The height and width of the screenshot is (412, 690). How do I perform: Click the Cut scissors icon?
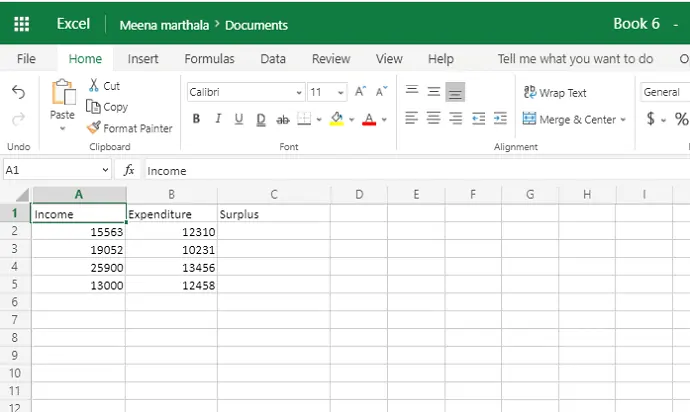click(x=93, y=85)
